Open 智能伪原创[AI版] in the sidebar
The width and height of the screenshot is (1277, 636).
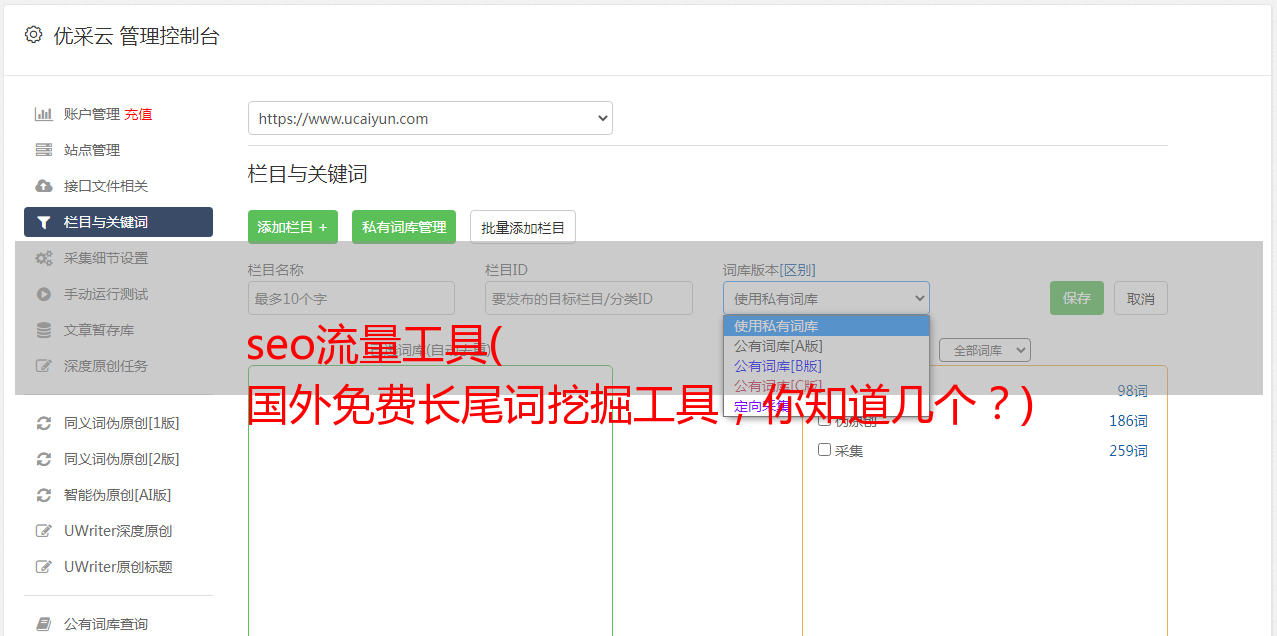click(x=118, y=495)
